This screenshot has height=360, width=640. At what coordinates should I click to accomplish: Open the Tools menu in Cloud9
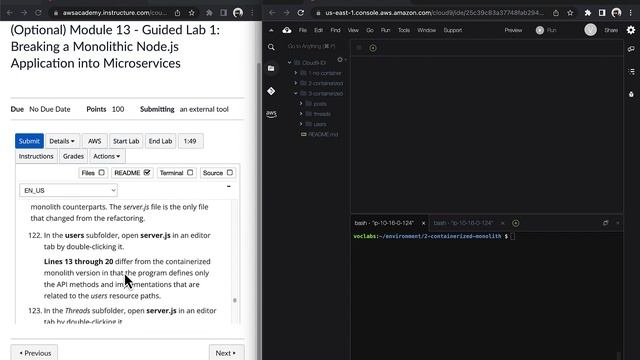404,30
